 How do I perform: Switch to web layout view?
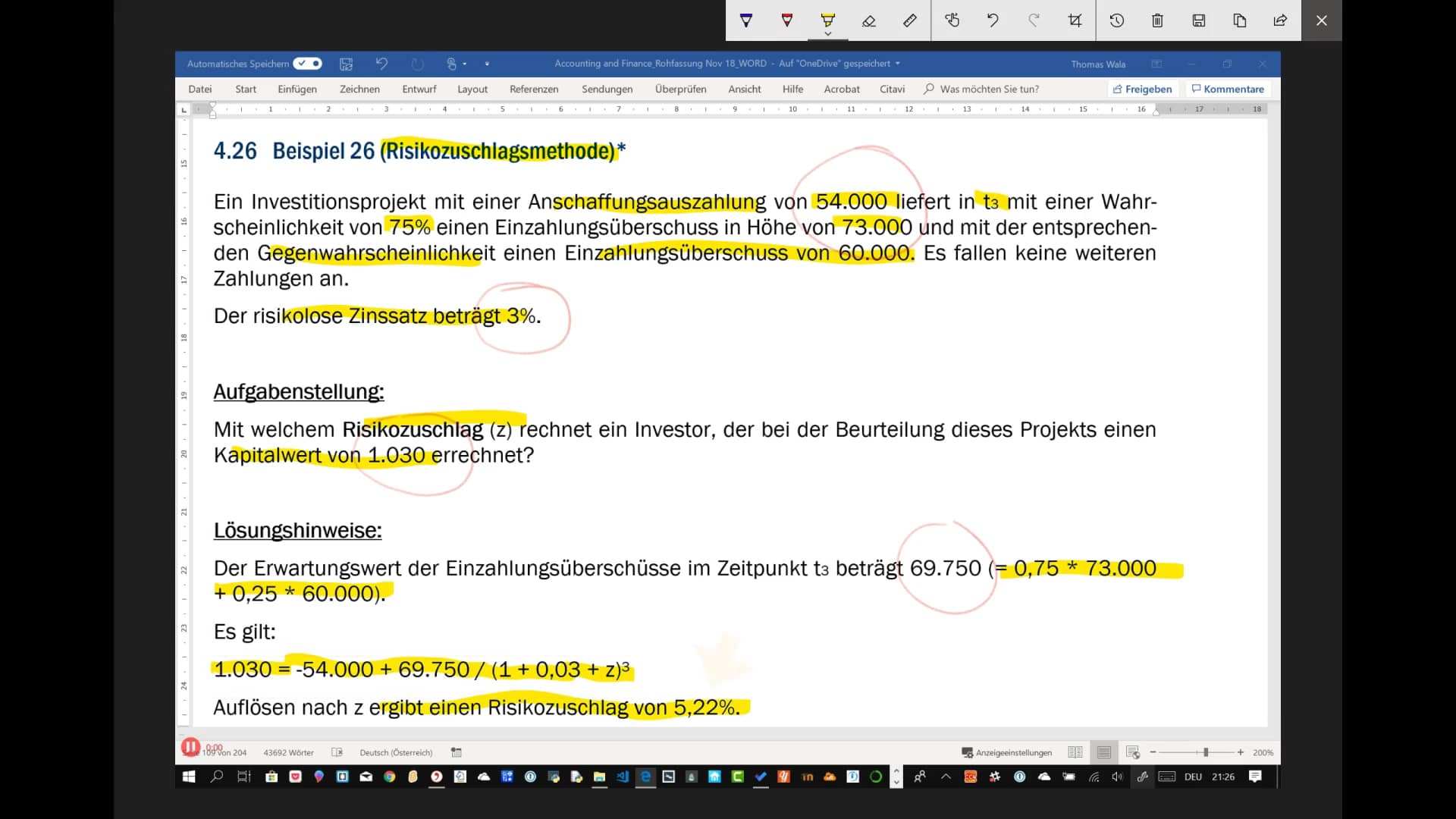pyautogui.click(x=1133, y=752)
